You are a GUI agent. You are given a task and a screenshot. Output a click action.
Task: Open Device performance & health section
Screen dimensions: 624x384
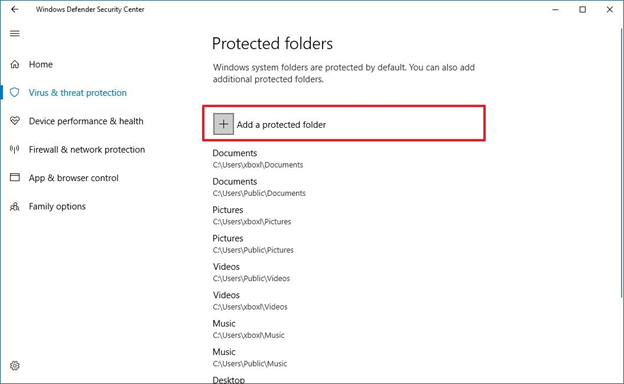(86, 121)
